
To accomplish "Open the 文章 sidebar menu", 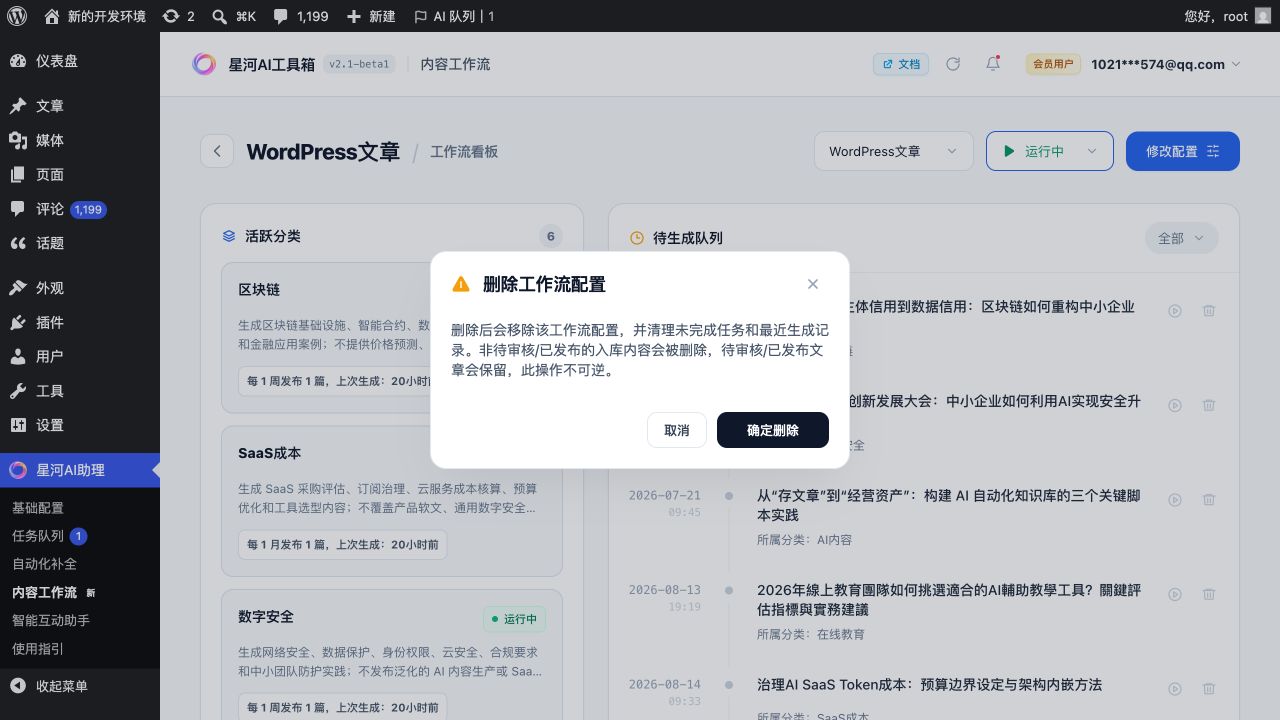I will [x=80, y=106].
